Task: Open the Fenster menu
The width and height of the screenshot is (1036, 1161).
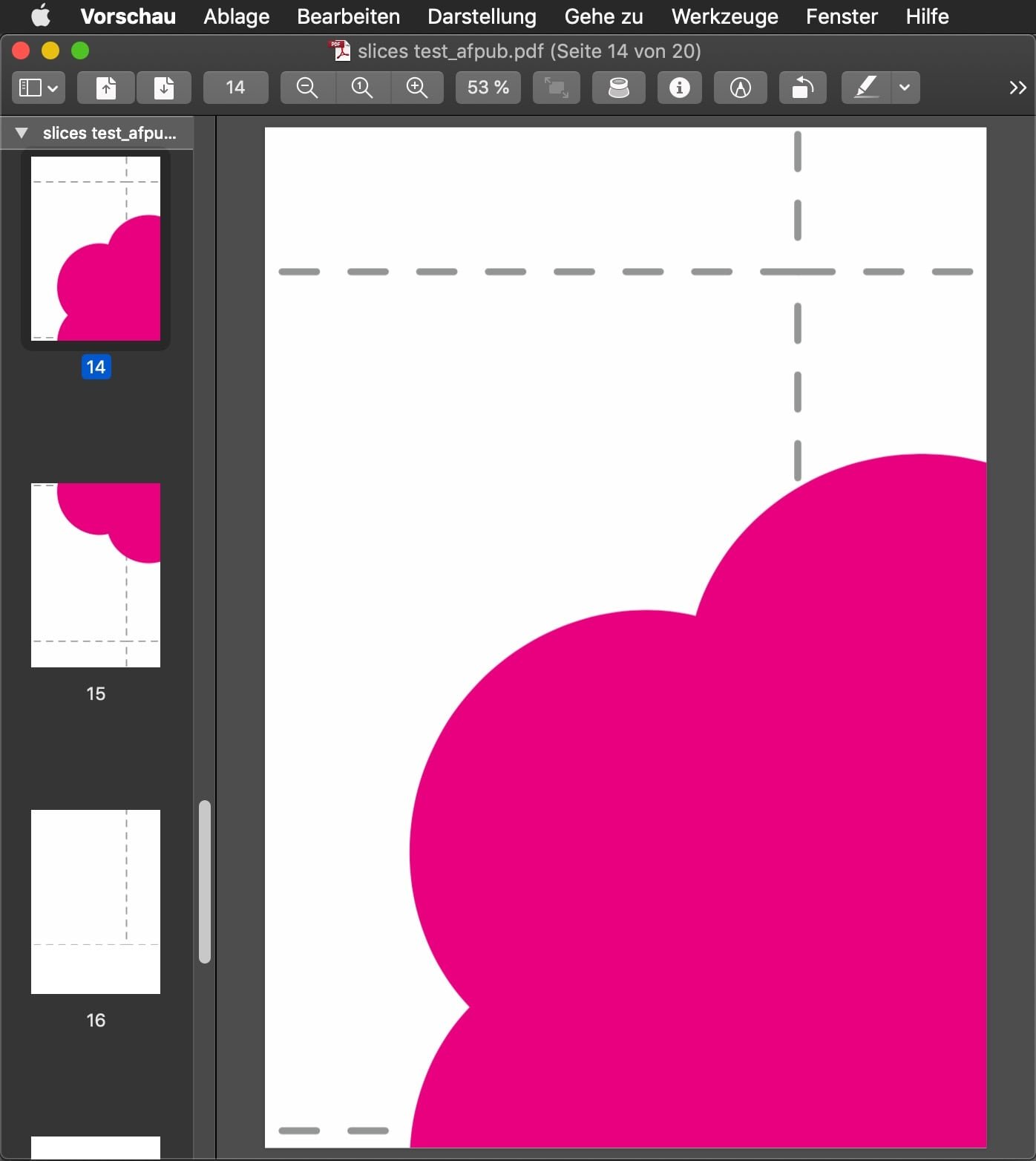Action: click(x=842, y=16)
